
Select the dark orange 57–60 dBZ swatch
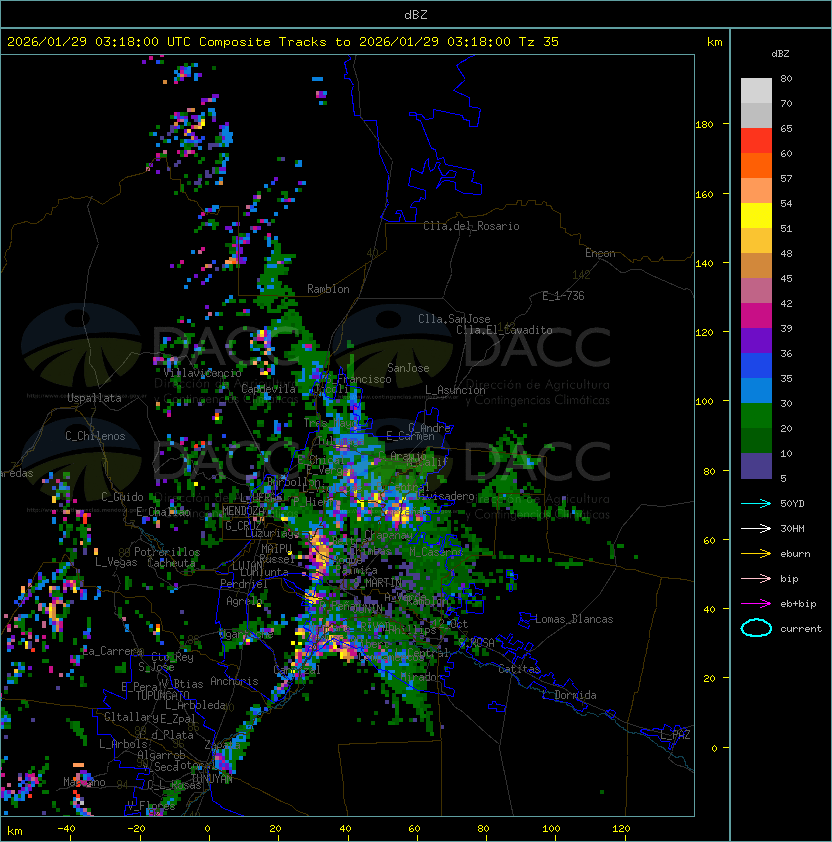(x=756, y=165)
